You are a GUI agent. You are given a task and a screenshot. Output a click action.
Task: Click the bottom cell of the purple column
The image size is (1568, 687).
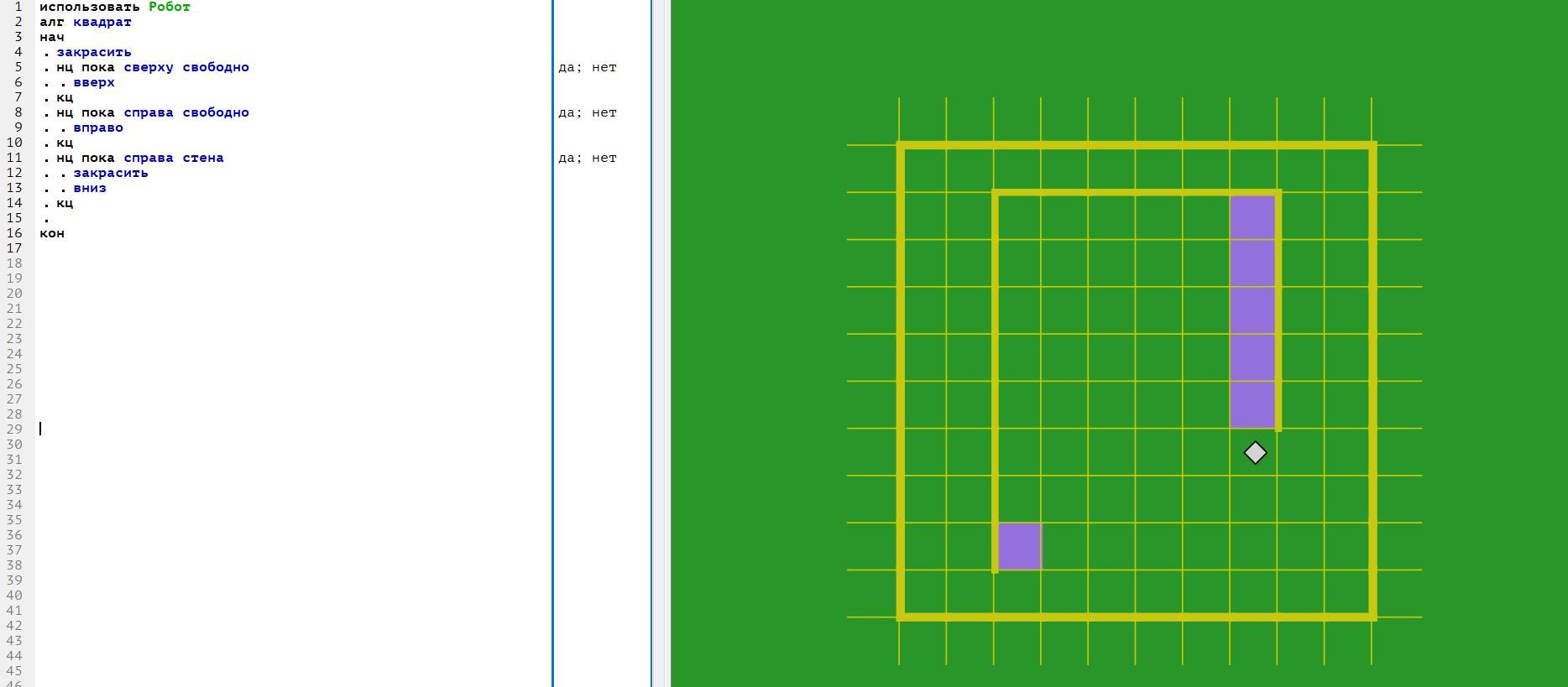[x=1252, y=405]
